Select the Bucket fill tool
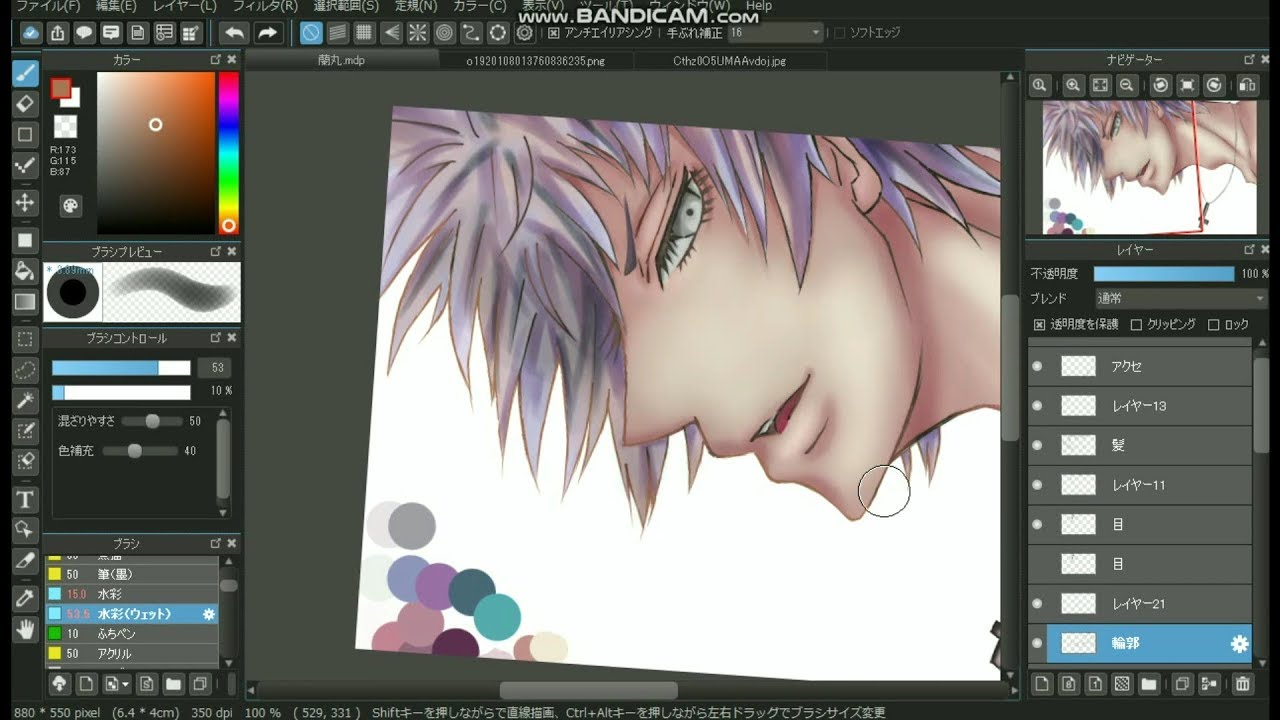Image resolution: width=1280 pixels, height=720 pixels. 26,271
